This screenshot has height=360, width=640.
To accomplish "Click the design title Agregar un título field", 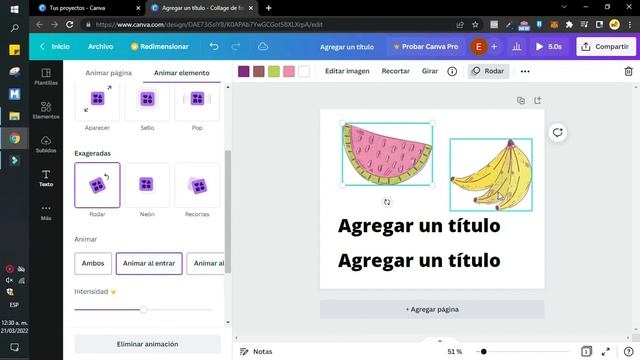I will [x=347, y=47].
